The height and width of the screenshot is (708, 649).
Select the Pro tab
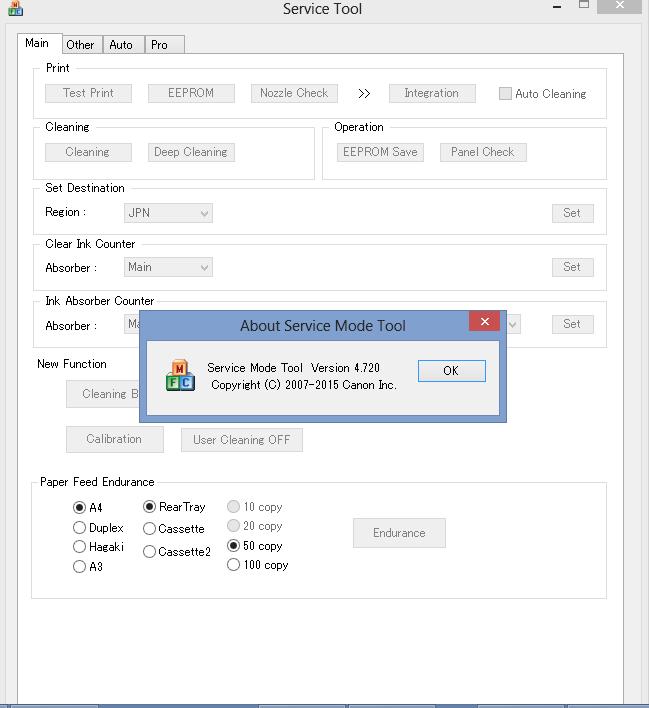[163, 45]
